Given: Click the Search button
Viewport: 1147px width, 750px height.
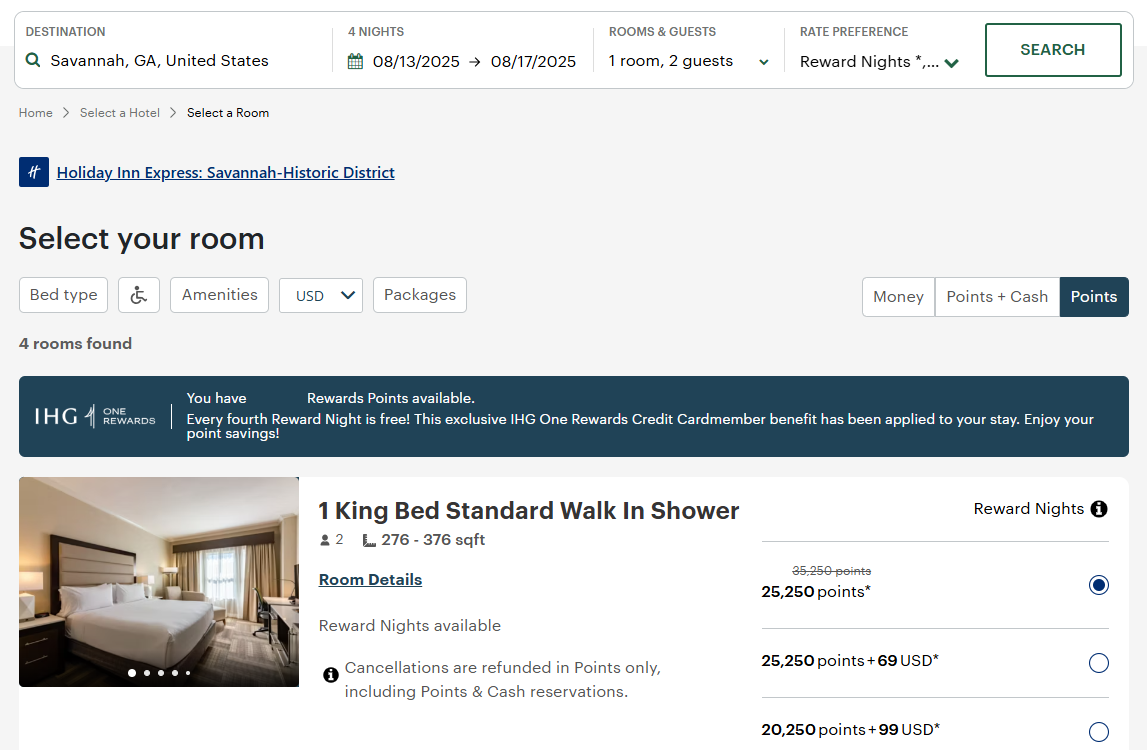Looking at the screenshot, I should (1052, 49).
